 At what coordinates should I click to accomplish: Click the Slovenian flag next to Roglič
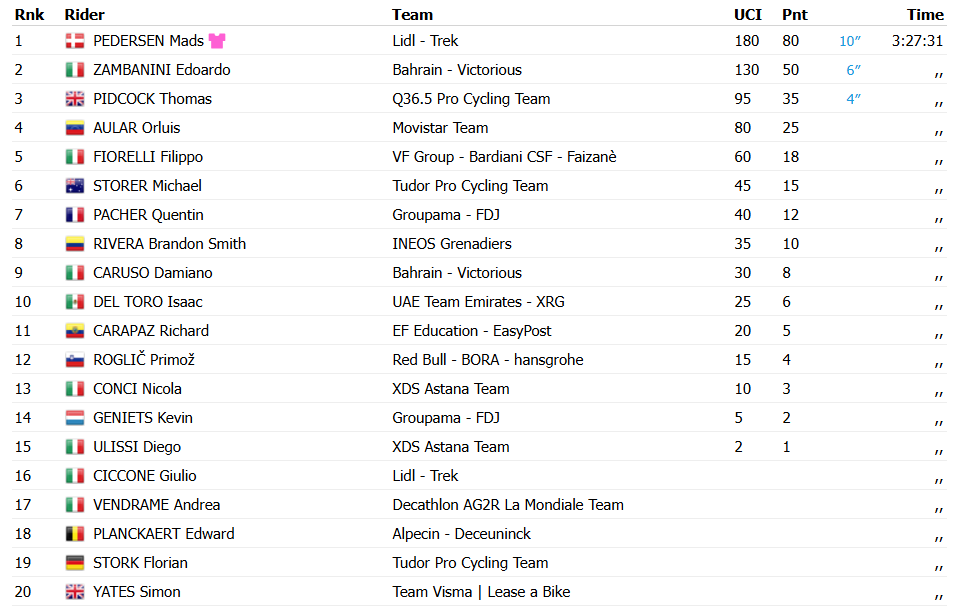pyautogui.click(x=75, y=360)
